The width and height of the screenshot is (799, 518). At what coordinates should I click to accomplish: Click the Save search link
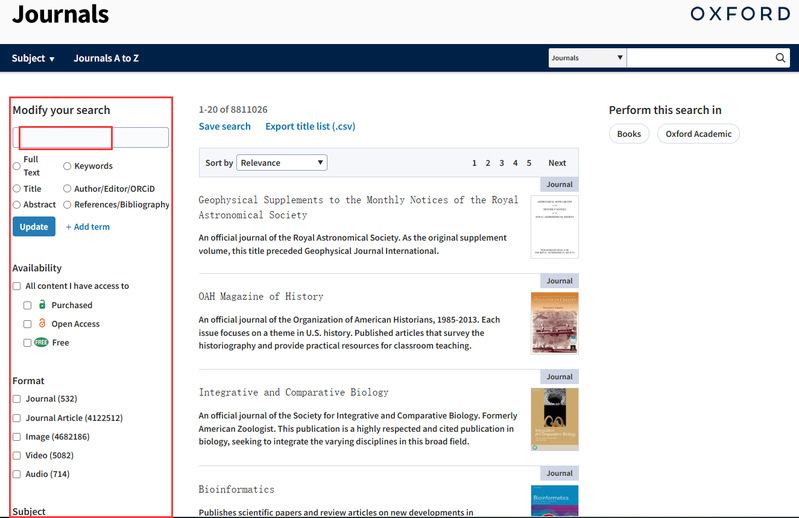[224, 127]
